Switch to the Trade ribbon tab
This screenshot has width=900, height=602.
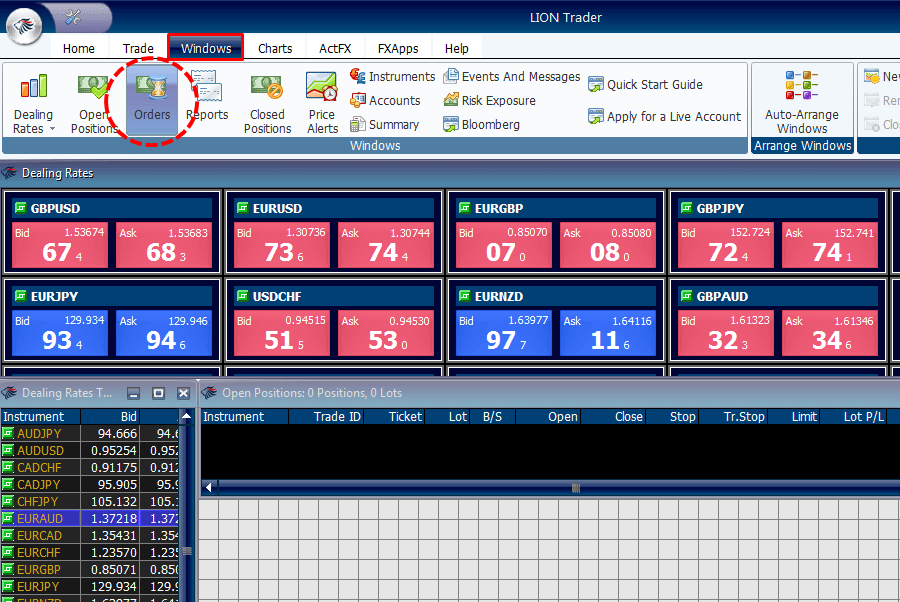138,48
